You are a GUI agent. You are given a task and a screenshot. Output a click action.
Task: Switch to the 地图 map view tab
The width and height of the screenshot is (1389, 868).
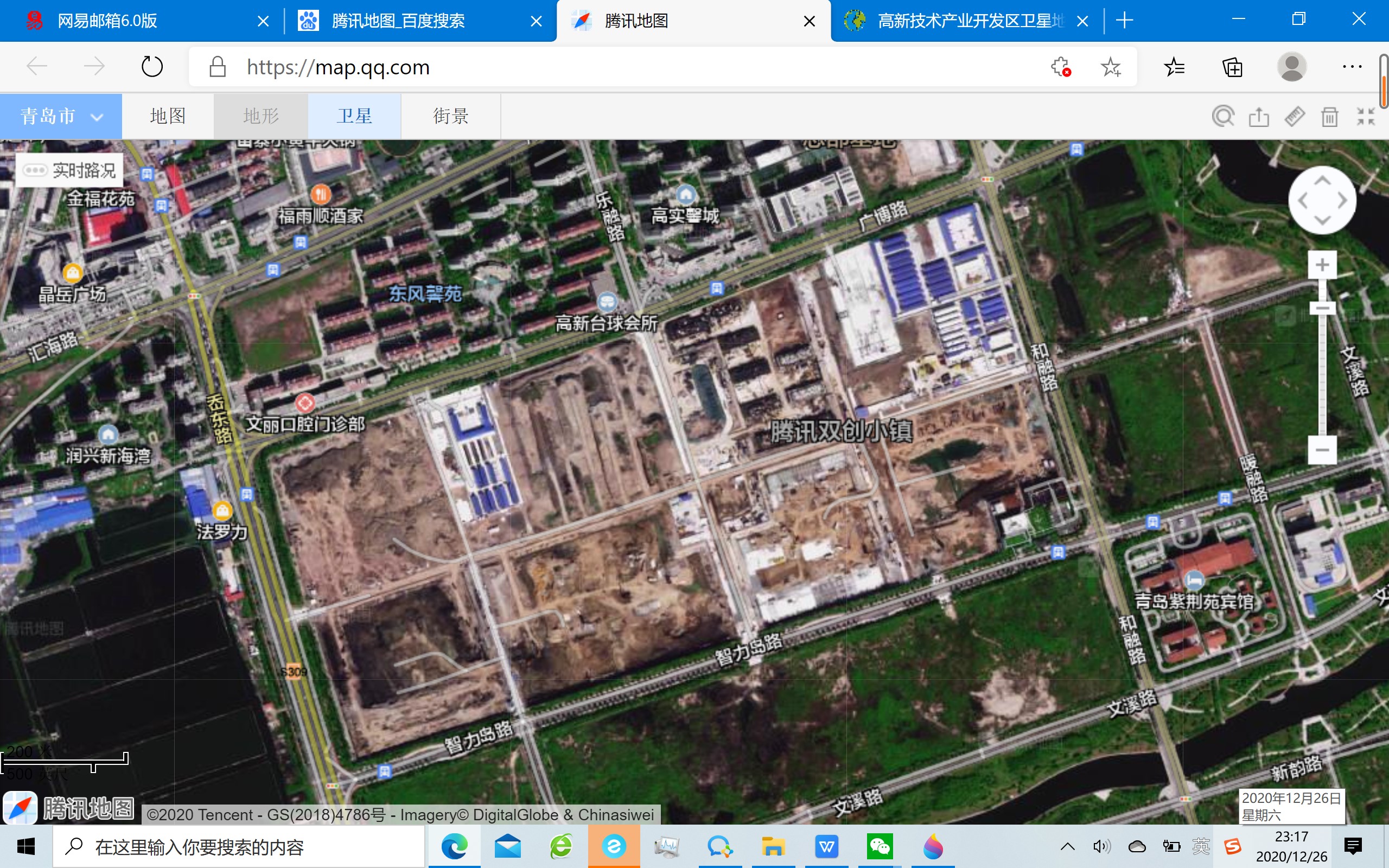click(x=168, y=116)
